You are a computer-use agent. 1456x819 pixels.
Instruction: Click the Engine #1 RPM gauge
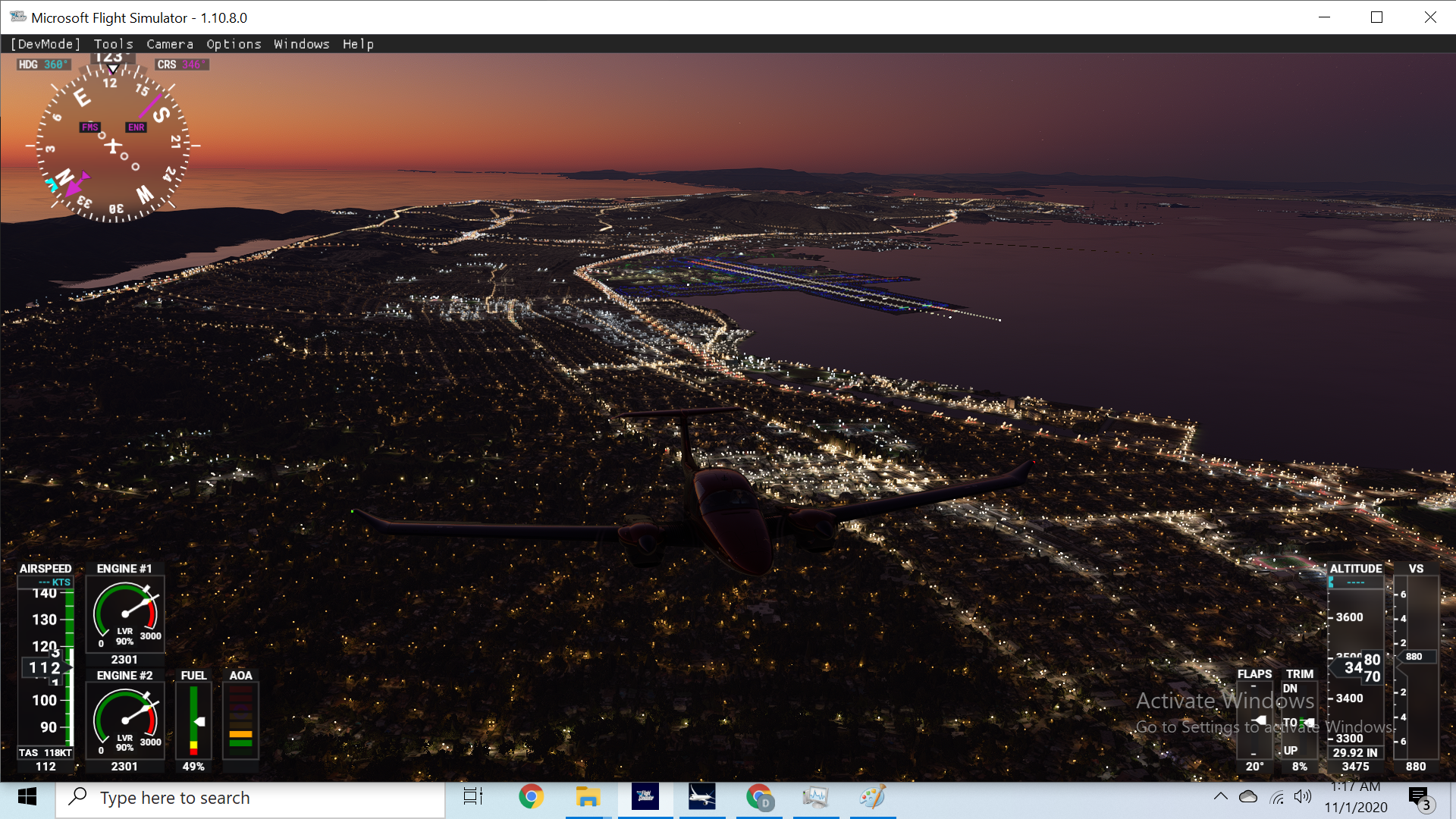coord(125,614)
